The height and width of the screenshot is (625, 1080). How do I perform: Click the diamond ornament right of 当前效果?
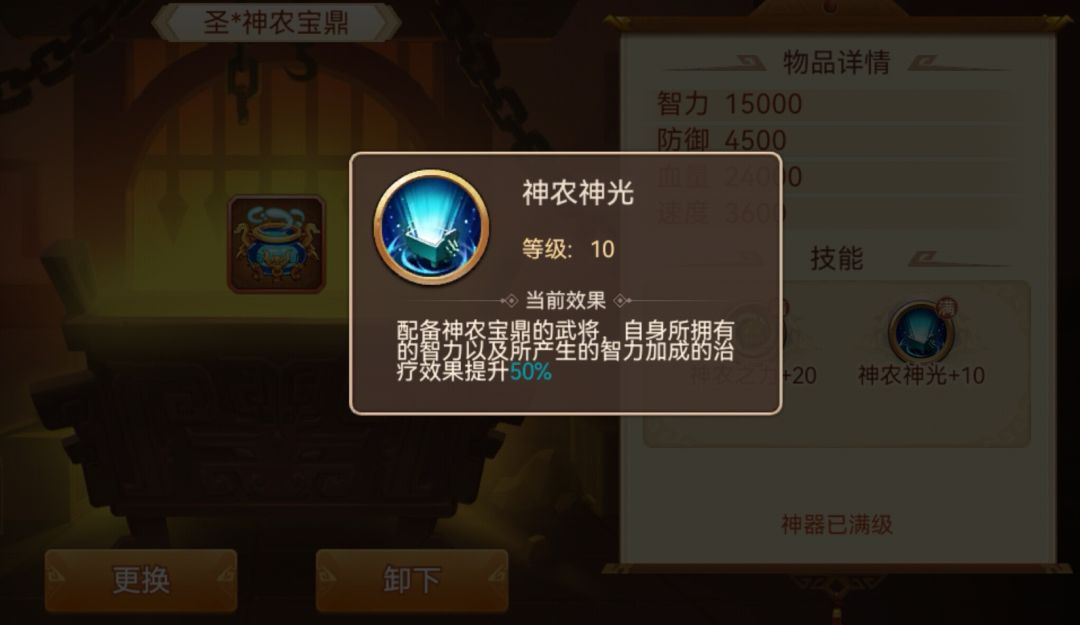pyautogui.click(x=622, y=300)
